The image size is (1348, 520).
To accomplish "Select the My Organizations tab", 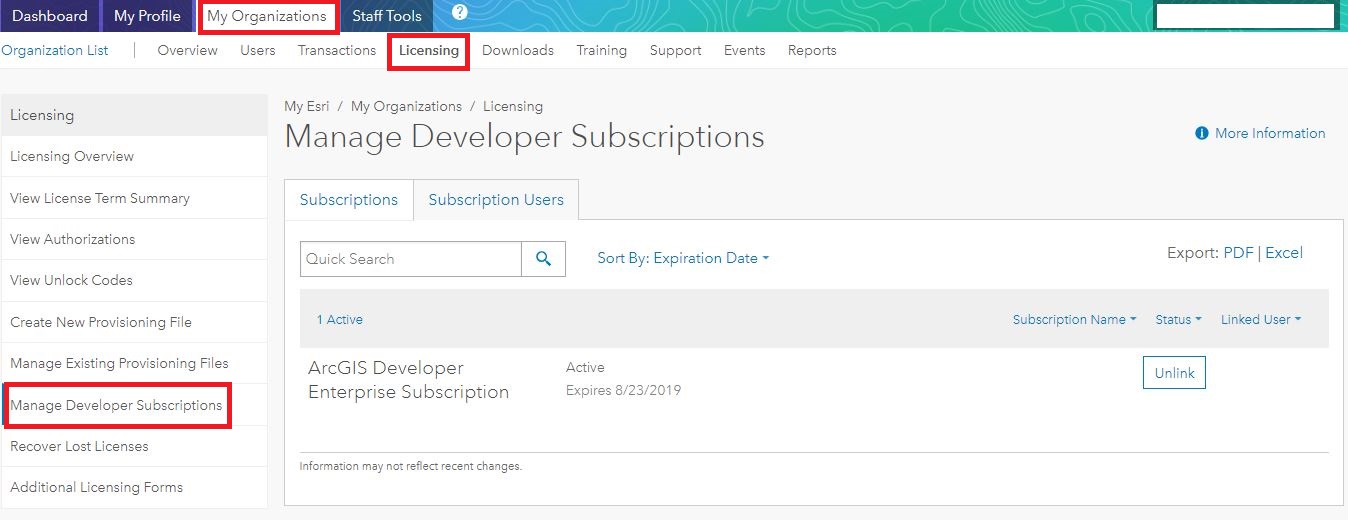I will [267, 16].
